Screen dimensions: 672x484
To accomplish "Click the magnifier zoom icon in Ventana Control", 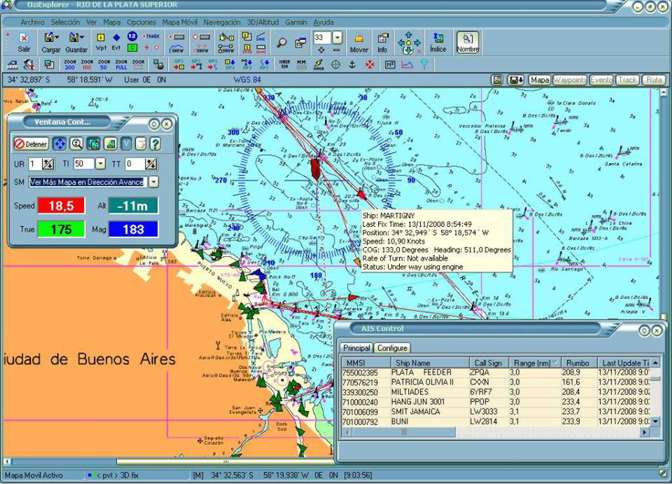I will pos(76,144).
